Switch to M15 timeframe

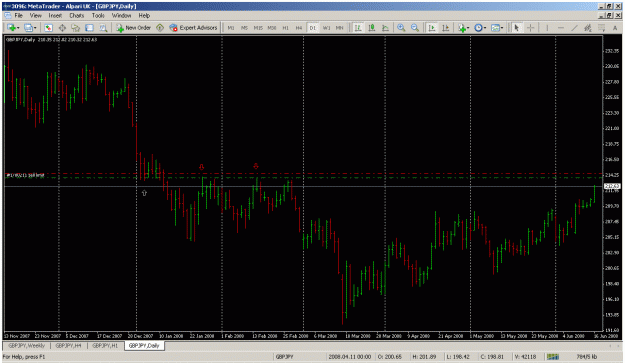(258, 27)
